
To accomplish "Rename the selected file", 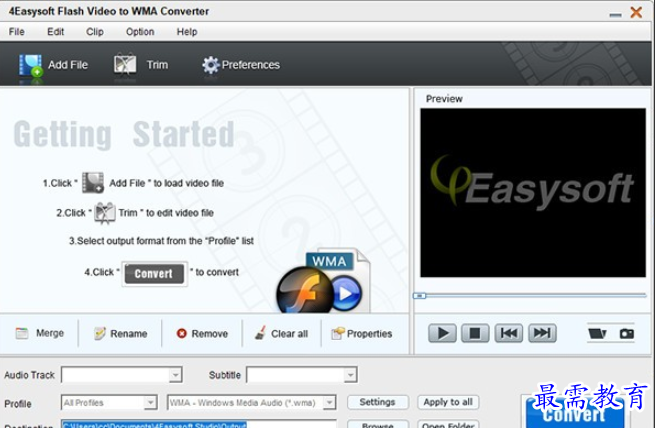I will point(120,333).
